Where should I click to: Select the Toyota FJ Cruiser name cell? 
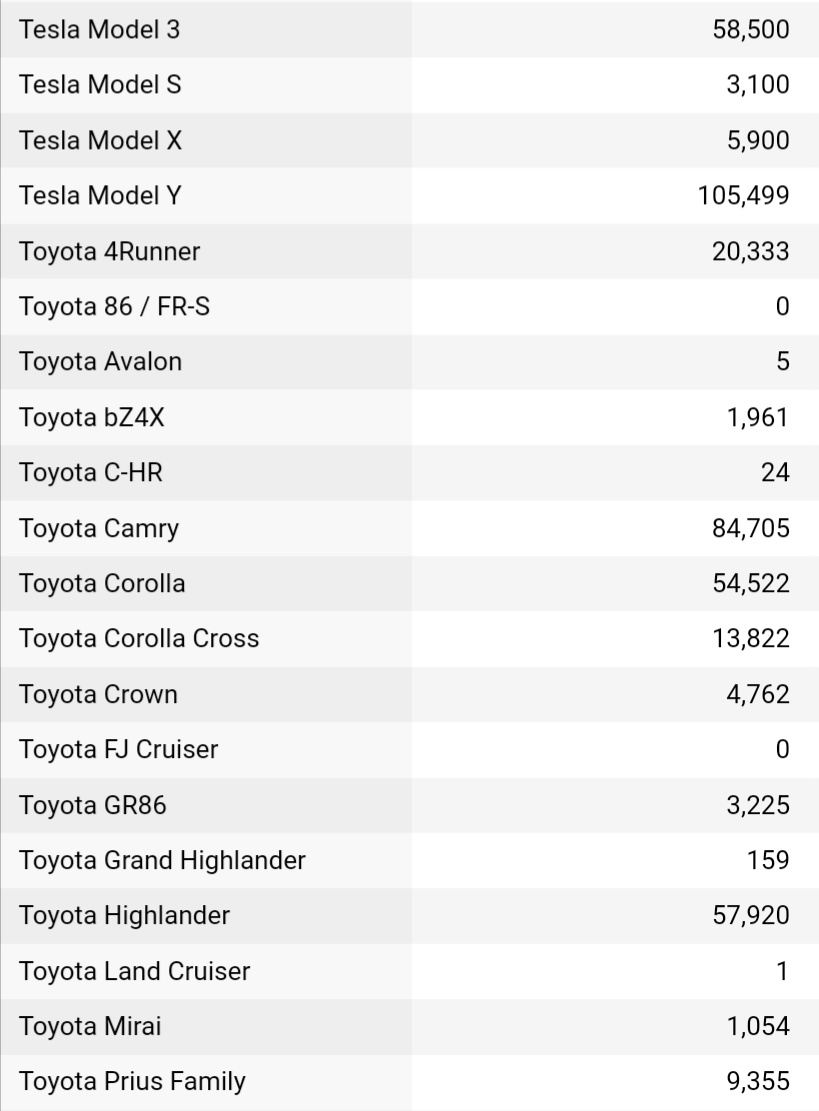pos(118,749)
